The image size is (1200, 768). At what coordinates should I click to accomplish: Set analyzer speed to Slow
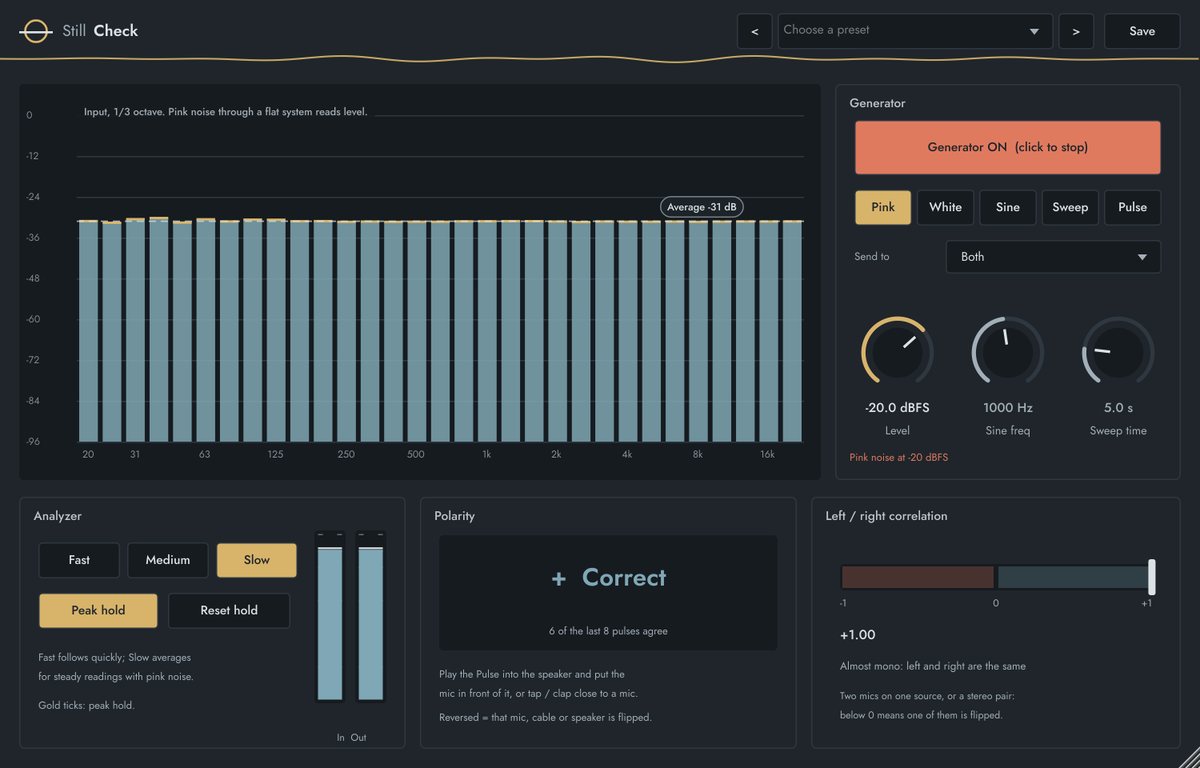tap(257, 560)
